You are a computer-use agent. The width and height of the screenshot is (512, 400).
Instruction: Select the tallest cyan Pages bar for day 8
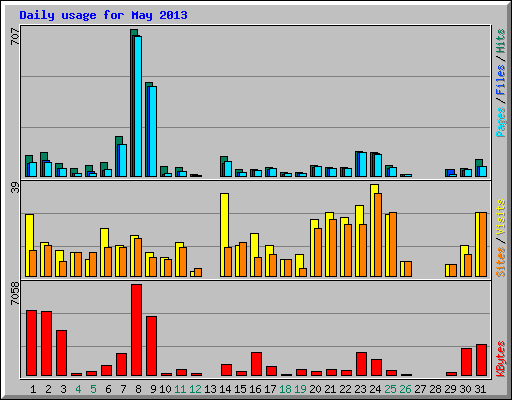pyautogui.click(x=138, y=106)
